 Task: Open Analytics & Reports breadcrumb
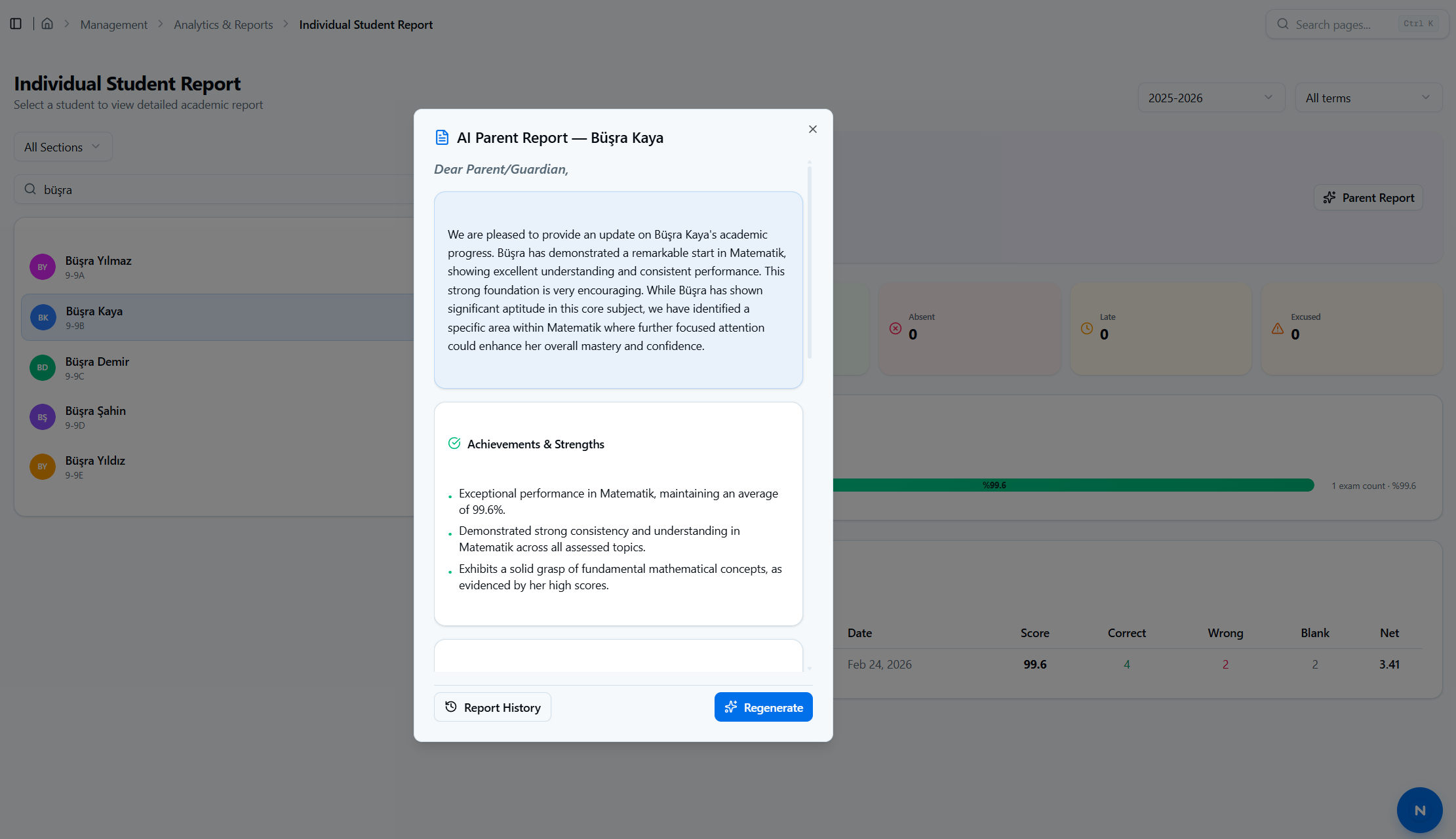(x=224, y=24)
